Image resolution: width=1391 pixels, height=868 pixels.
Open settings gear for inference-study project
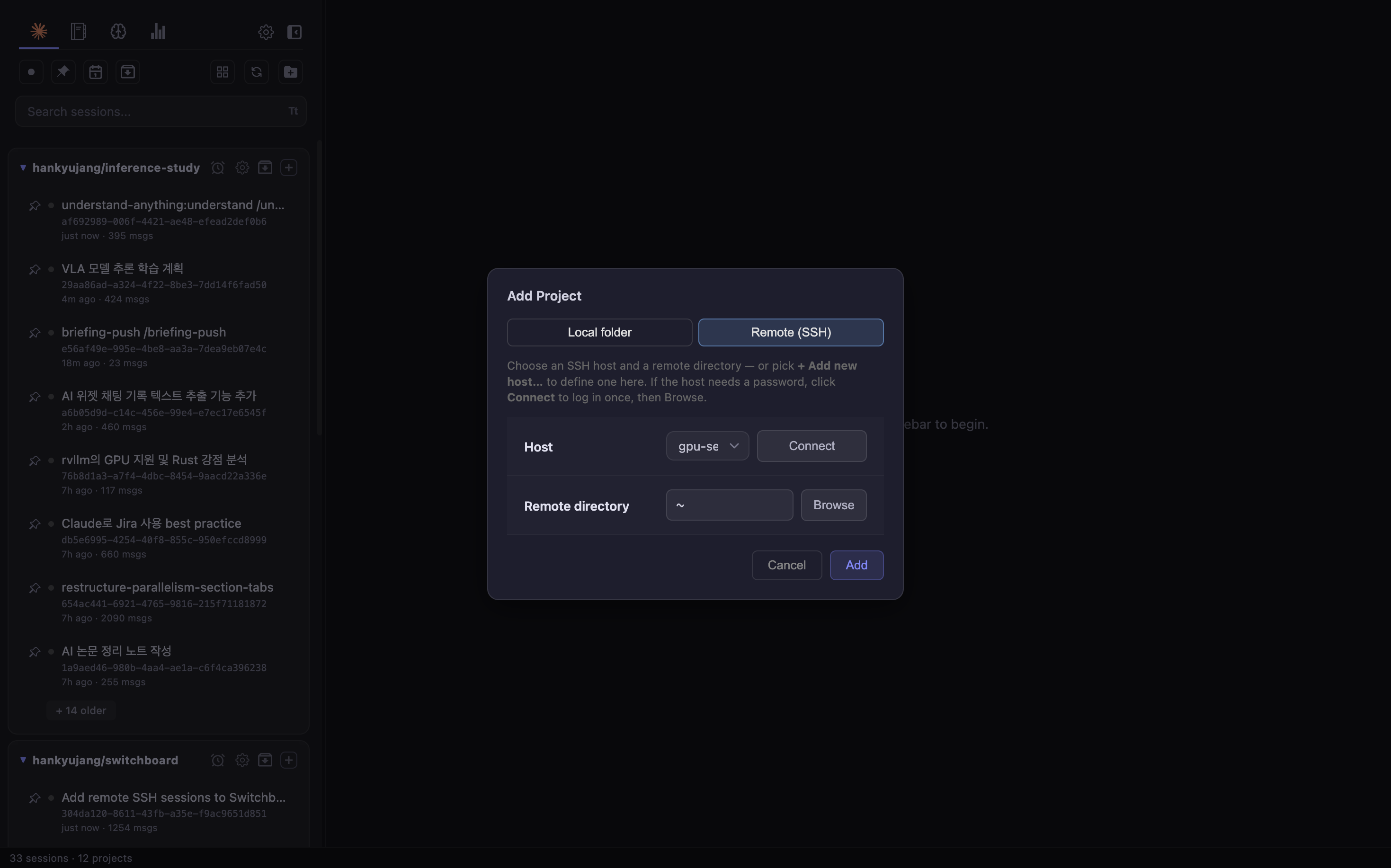[x=242, y=168]
